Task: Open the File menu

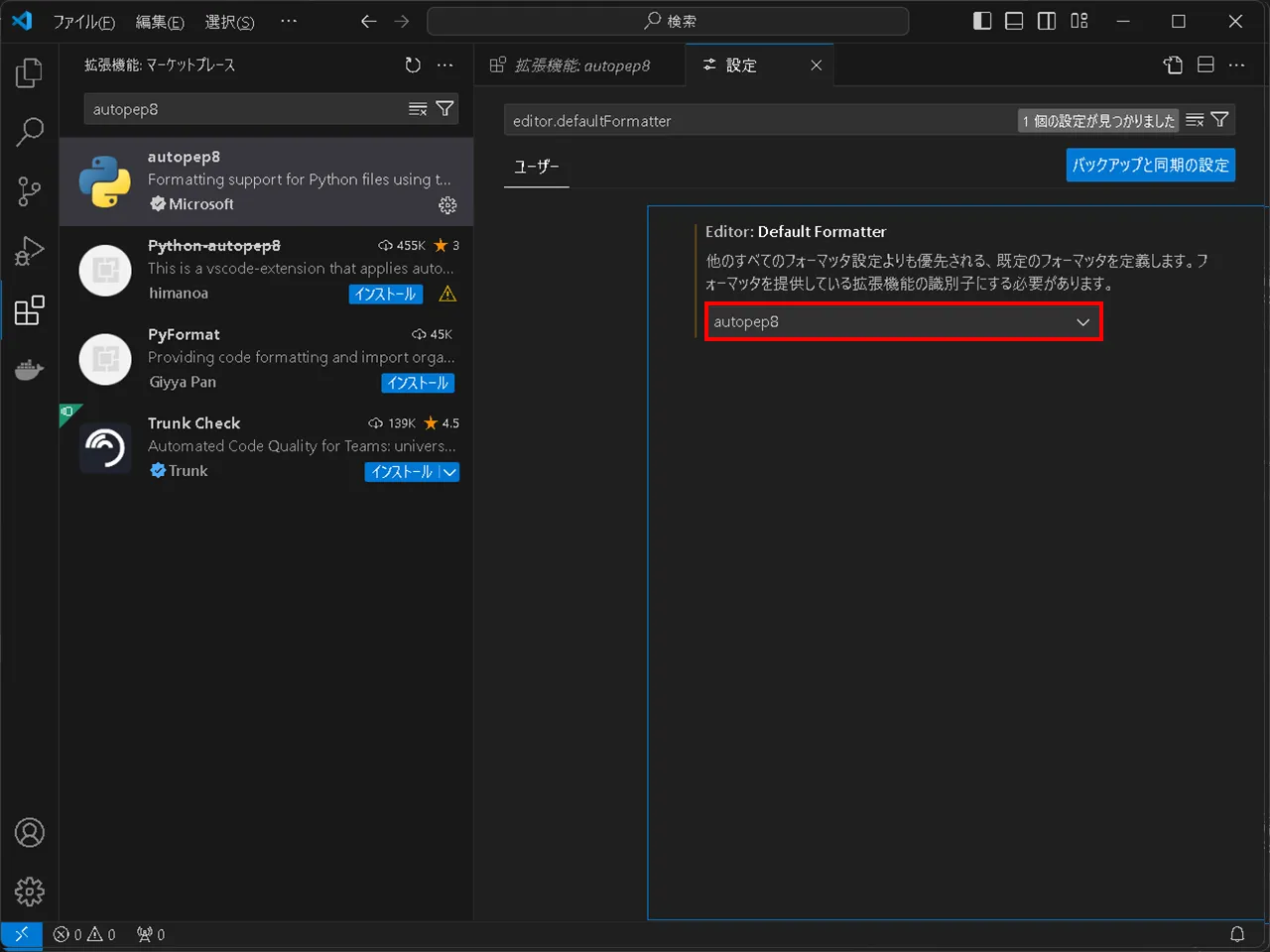Action: click(x=83, y=22)
